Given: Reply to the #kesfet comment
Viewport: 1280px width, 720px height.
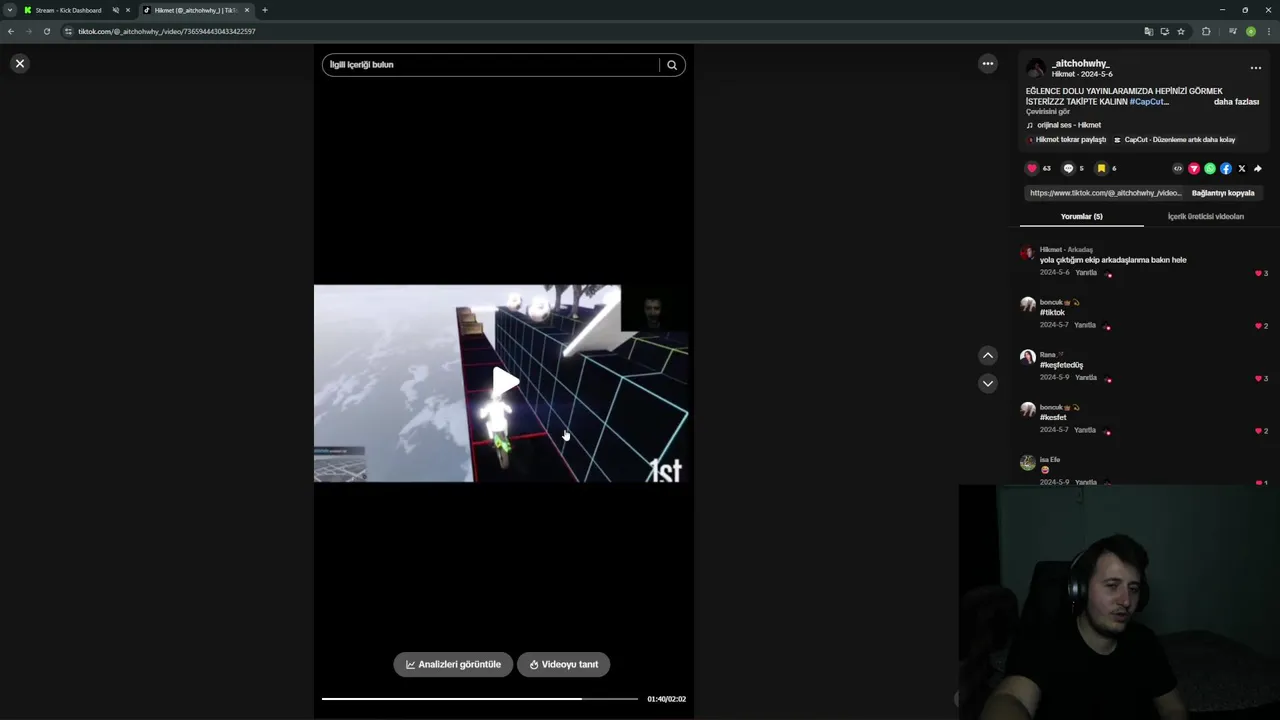Looking at the screenshot, I should tap(1086, 430).
